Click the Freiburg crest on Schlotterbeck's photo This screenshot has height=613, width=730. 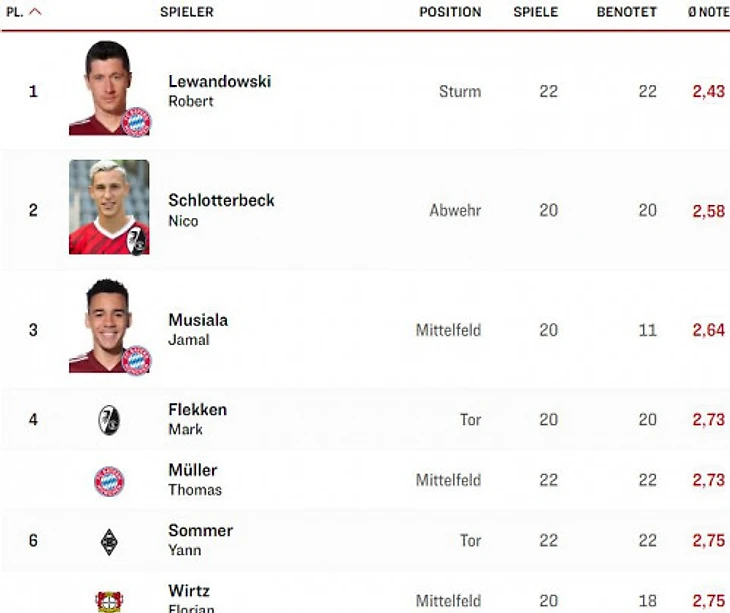pyautogui.click(x=137, y=240)
